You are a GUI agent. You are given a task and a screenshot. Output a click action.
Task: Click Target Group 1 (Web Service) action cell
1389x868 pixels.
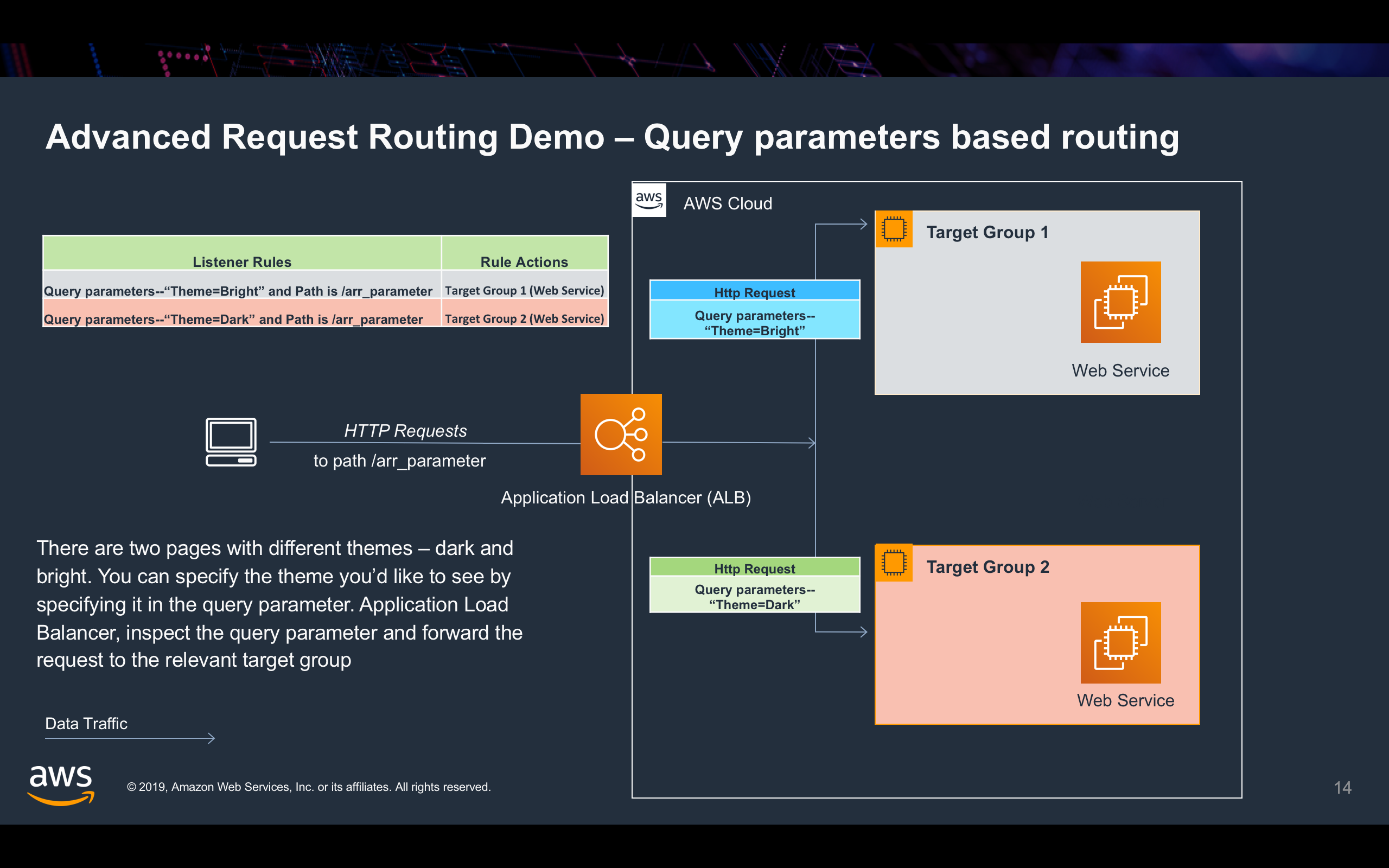pyautogui.click(x=524, y=290)
